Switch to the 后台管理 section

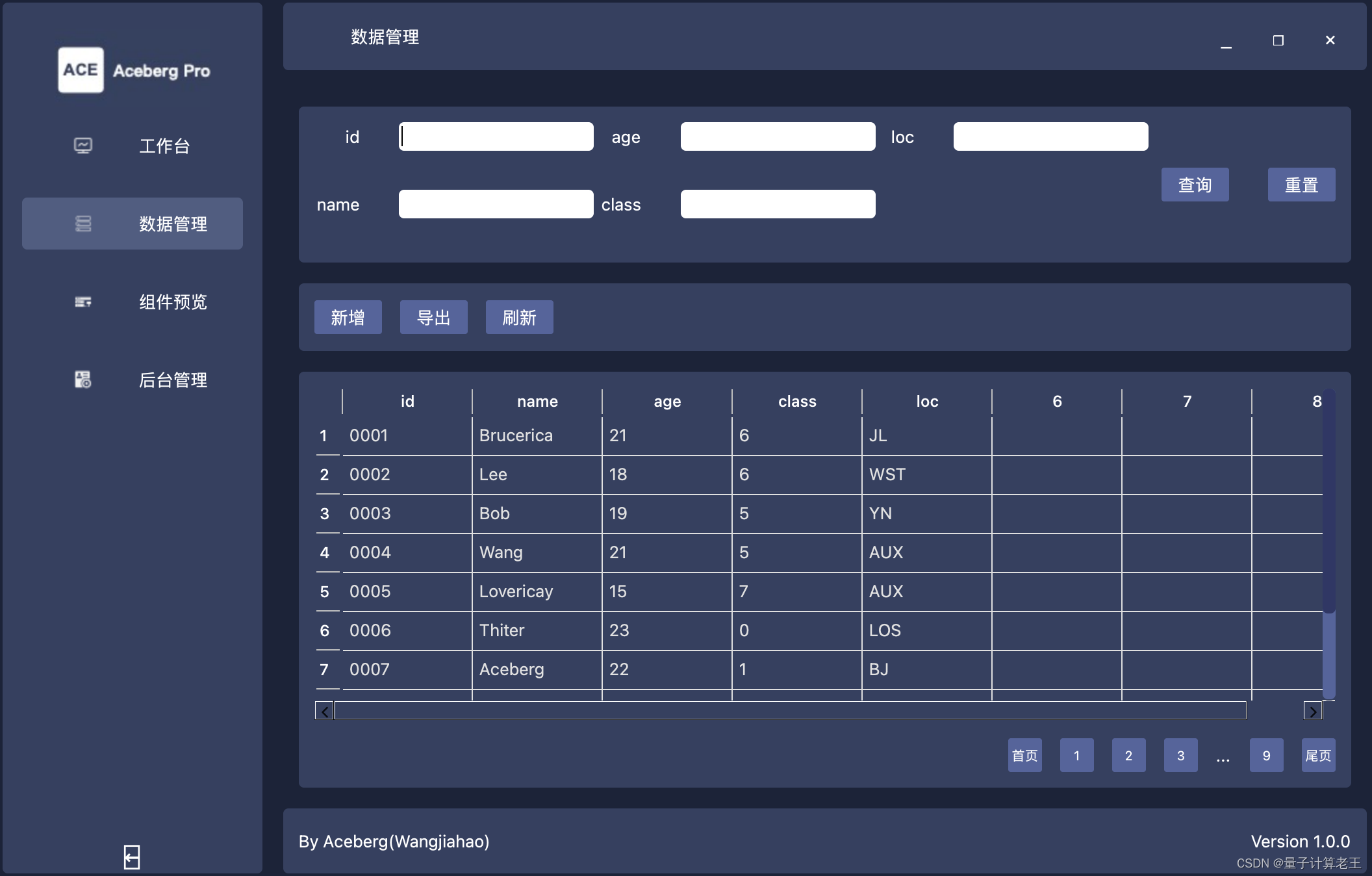coord(173,380)
